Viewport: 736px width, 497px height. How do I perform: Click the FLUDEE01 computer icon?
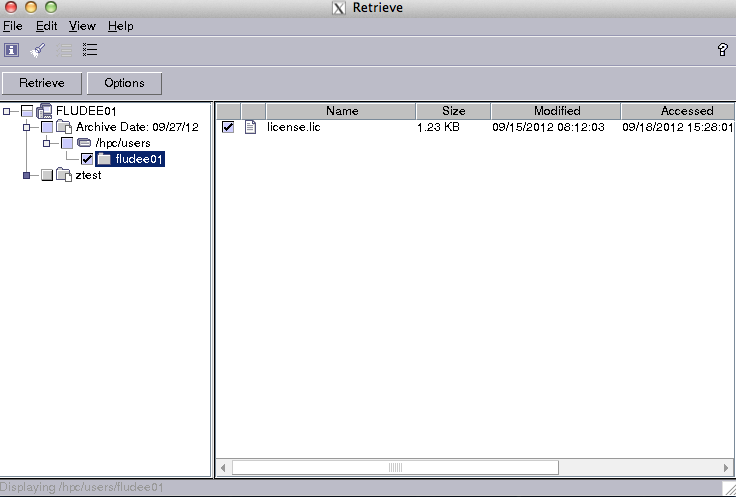(45, 111)
